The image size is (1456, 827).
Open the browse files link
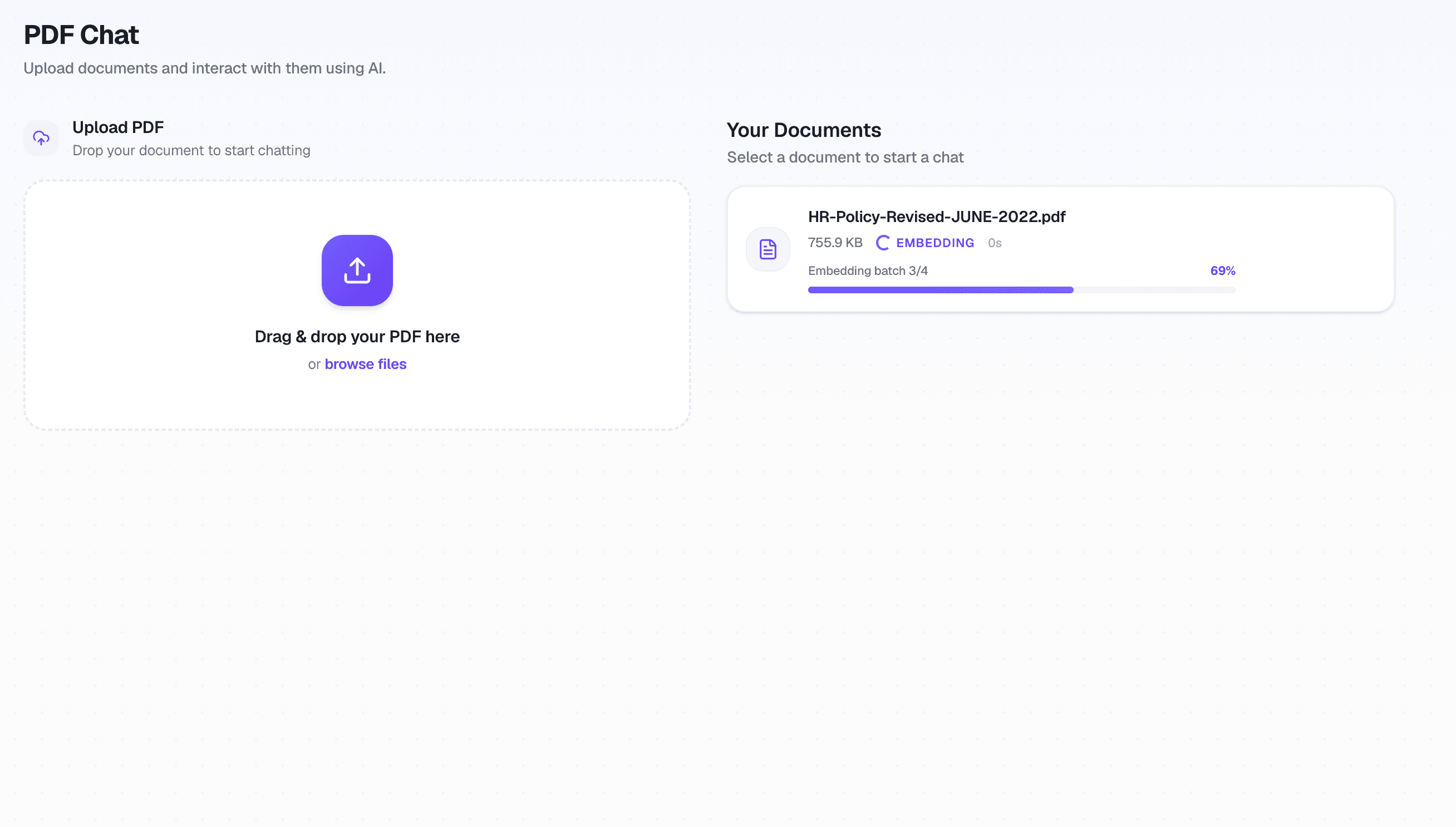click(365, 364)
